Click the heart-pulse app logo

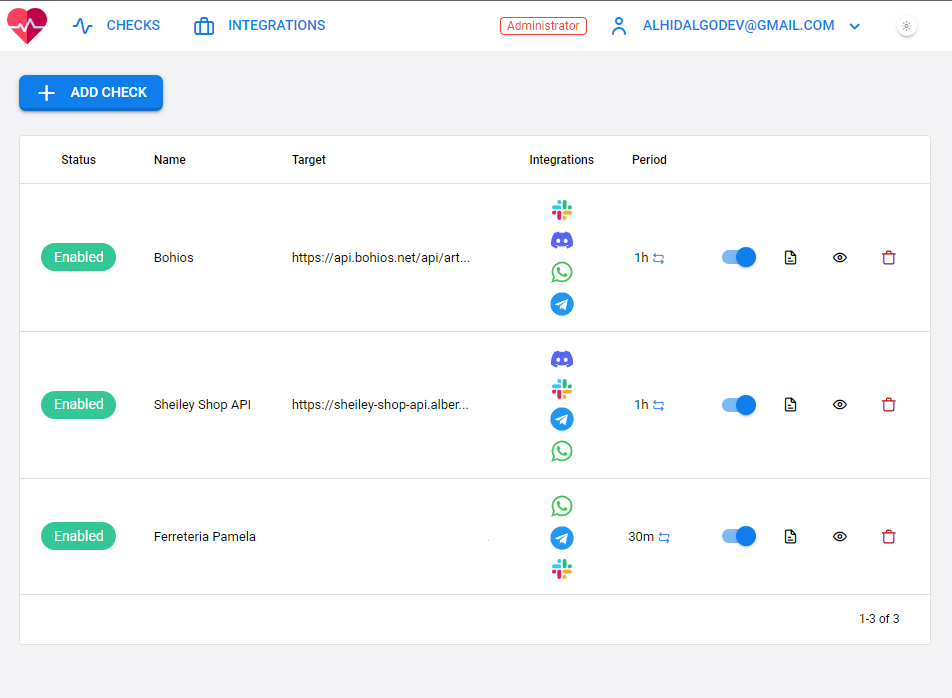27,25
